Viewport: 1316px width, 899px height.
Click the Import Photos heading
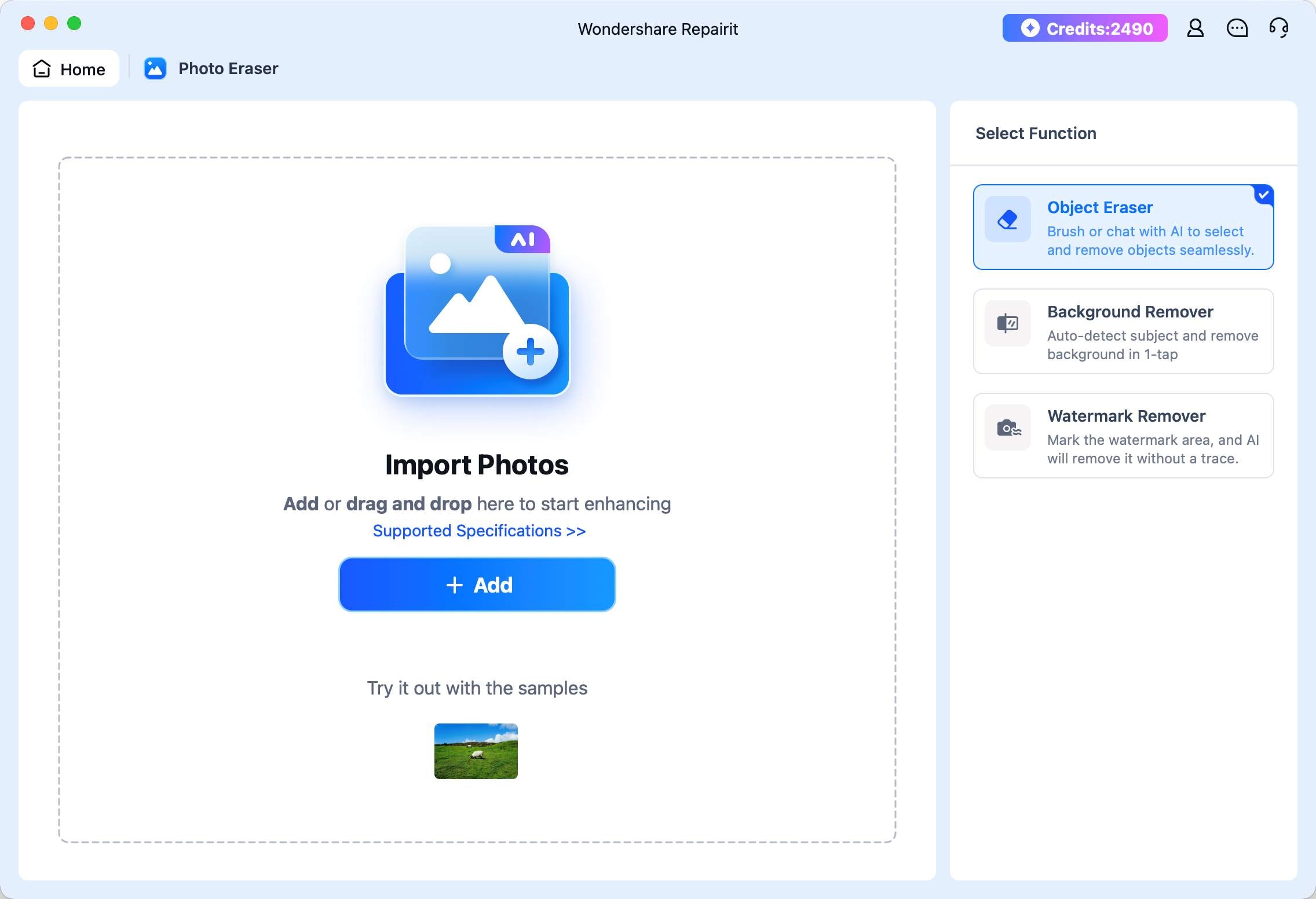477,465
